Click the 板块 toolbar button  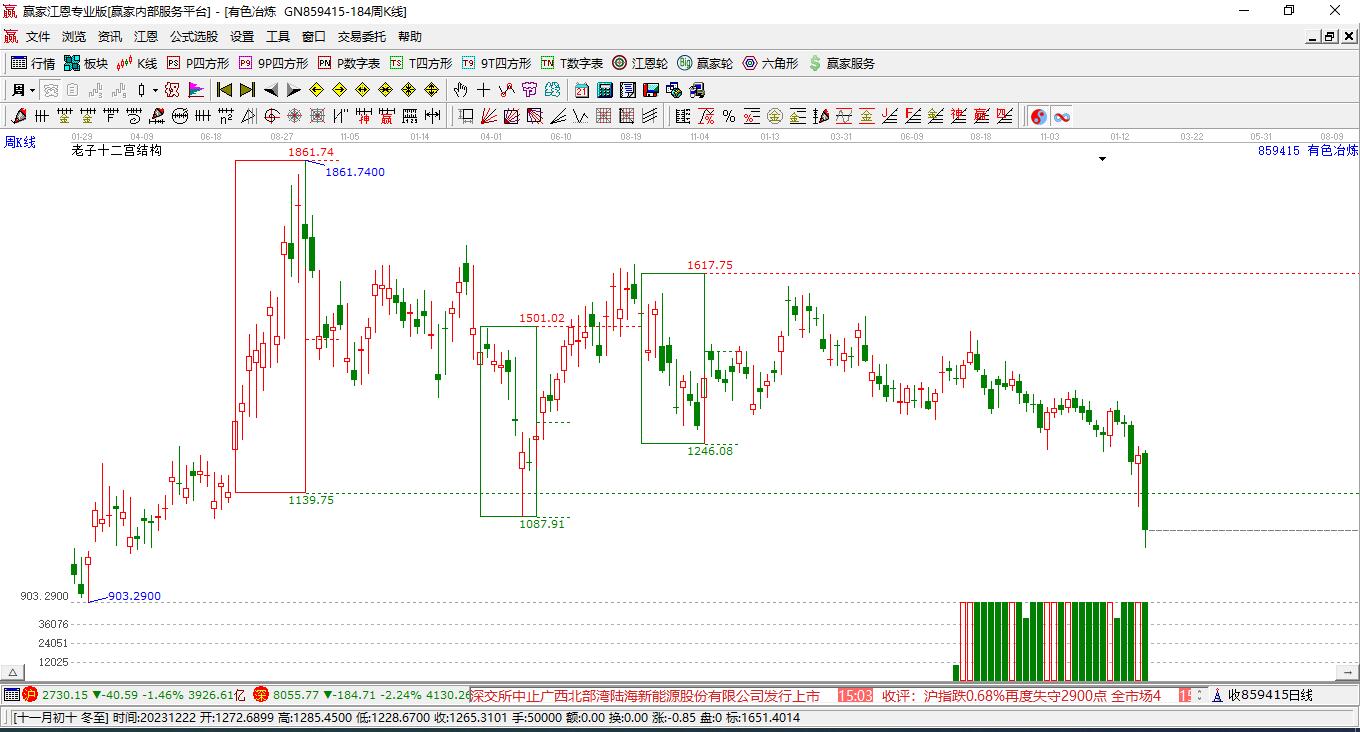[x=86, y=63]
